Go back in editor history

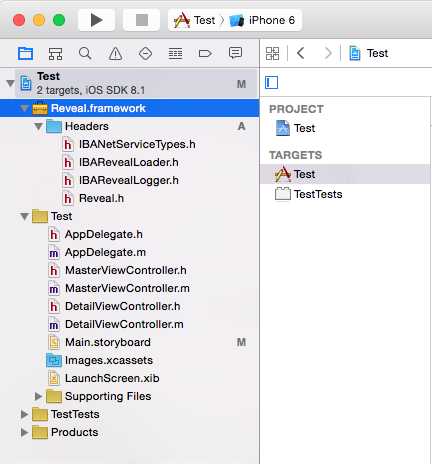pyautogui.click(x=301, y=53)
